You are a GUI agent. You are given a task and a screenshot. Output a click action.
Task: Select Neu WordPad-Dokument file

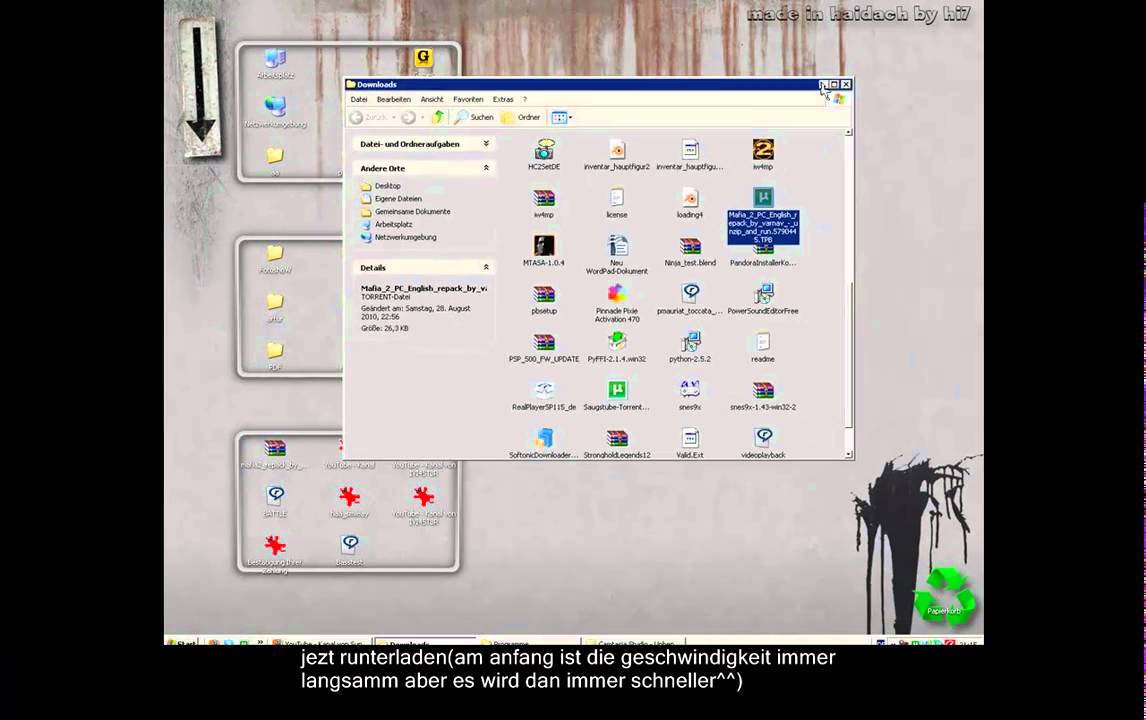pos(617,255)
